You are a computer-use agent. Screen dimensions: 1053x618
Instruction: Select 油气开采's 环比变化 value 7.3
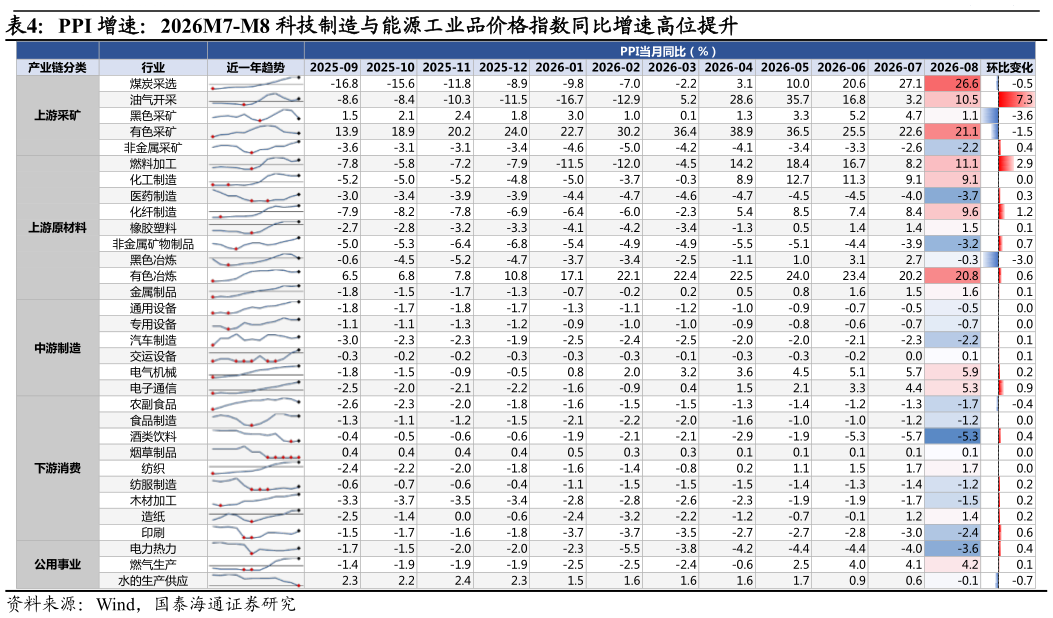[1024, 99]
